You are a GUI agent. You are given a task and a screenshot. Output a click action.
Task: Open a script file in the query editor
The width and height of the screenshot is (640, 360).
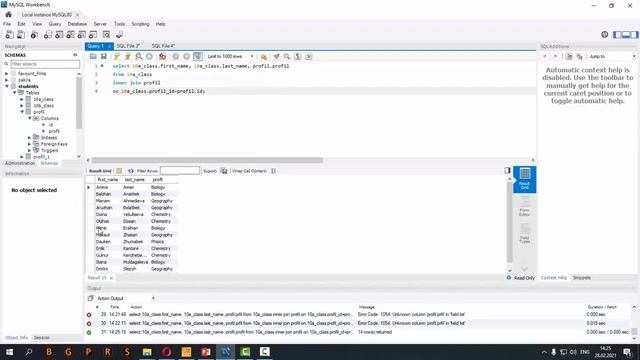[93, 56]
